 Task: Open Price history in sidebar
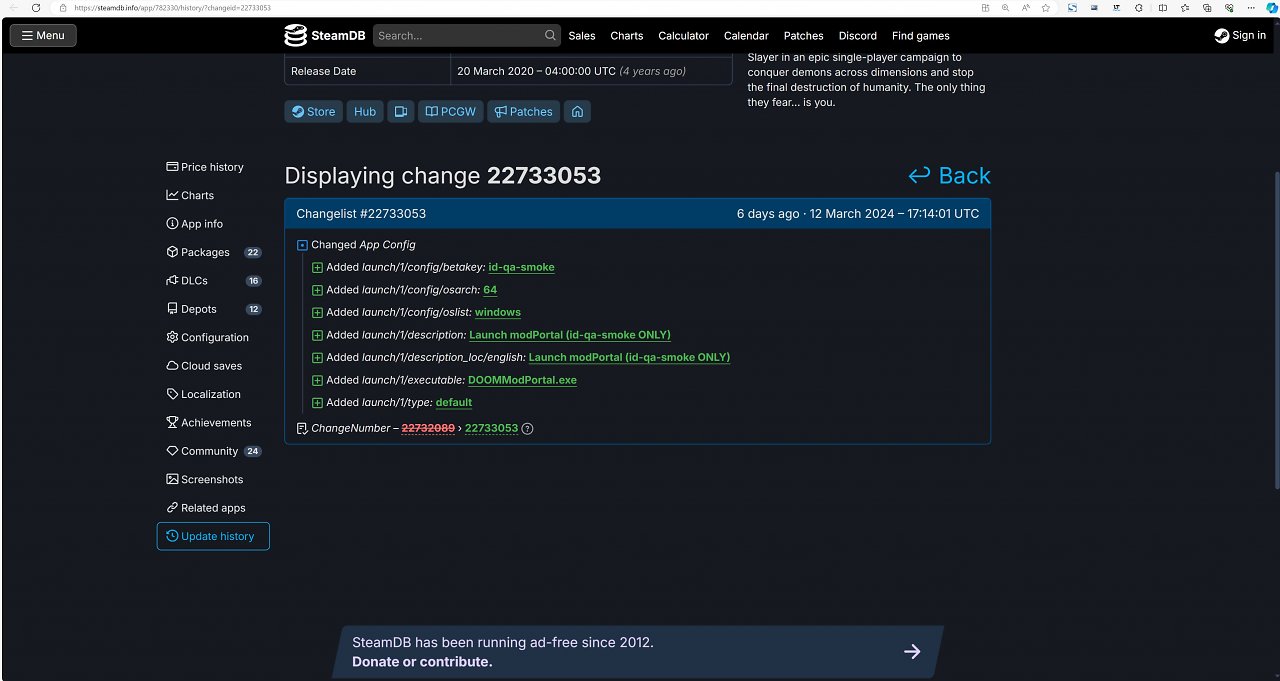click(213, 167)
